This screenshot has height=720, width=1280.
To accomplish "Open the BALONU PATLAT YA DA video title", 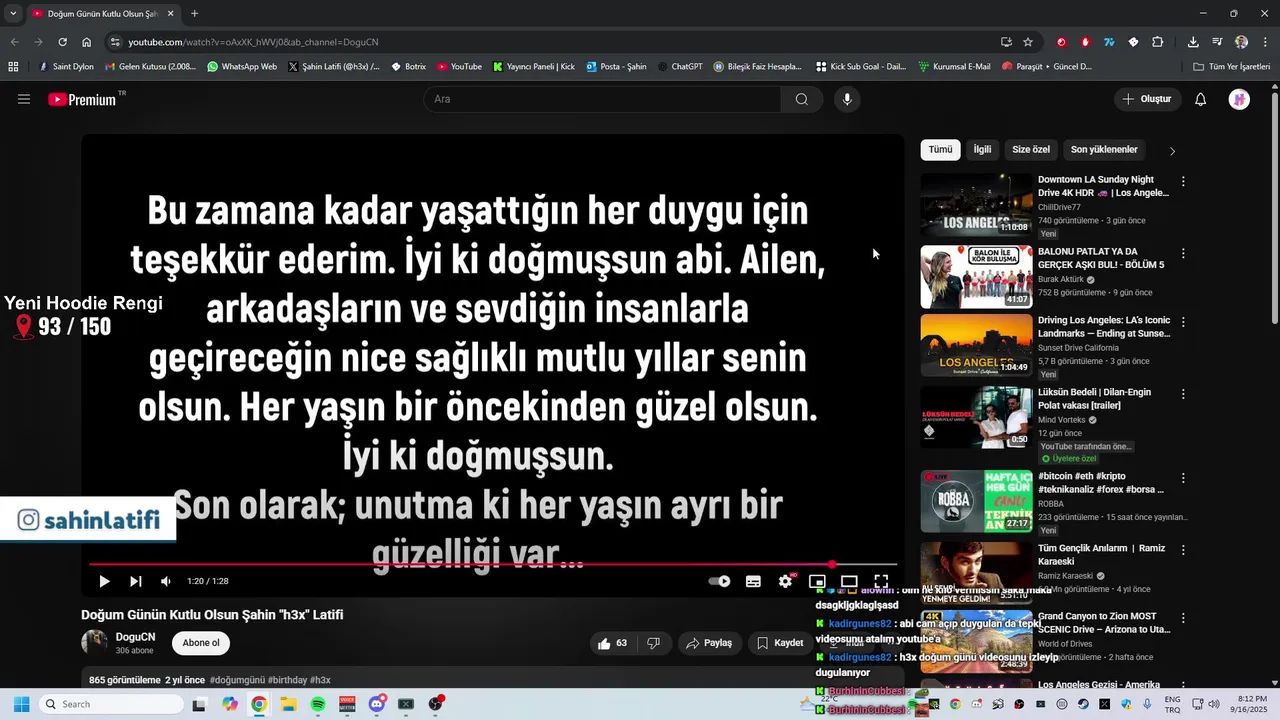I will (1101, 258).
